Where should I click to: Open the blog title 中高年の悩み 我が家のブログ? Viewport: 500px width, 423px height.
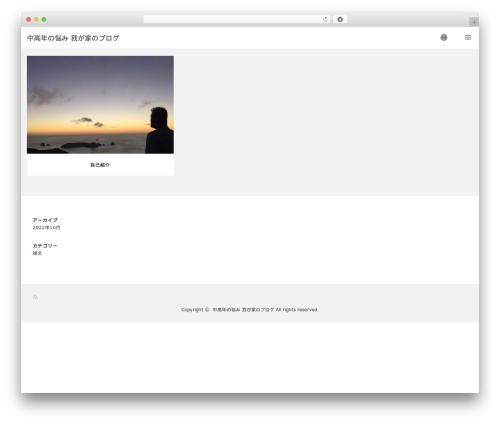(x=73, y=38)
